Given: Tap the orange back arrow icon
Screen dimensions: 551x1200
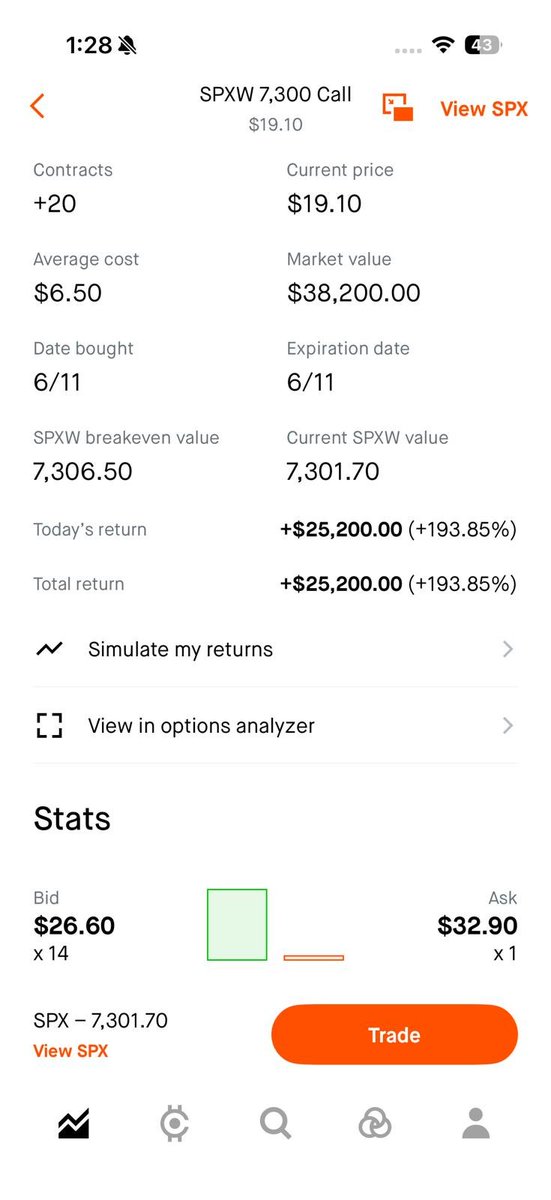Looking at the screenshot, I should tap(38, 106).
